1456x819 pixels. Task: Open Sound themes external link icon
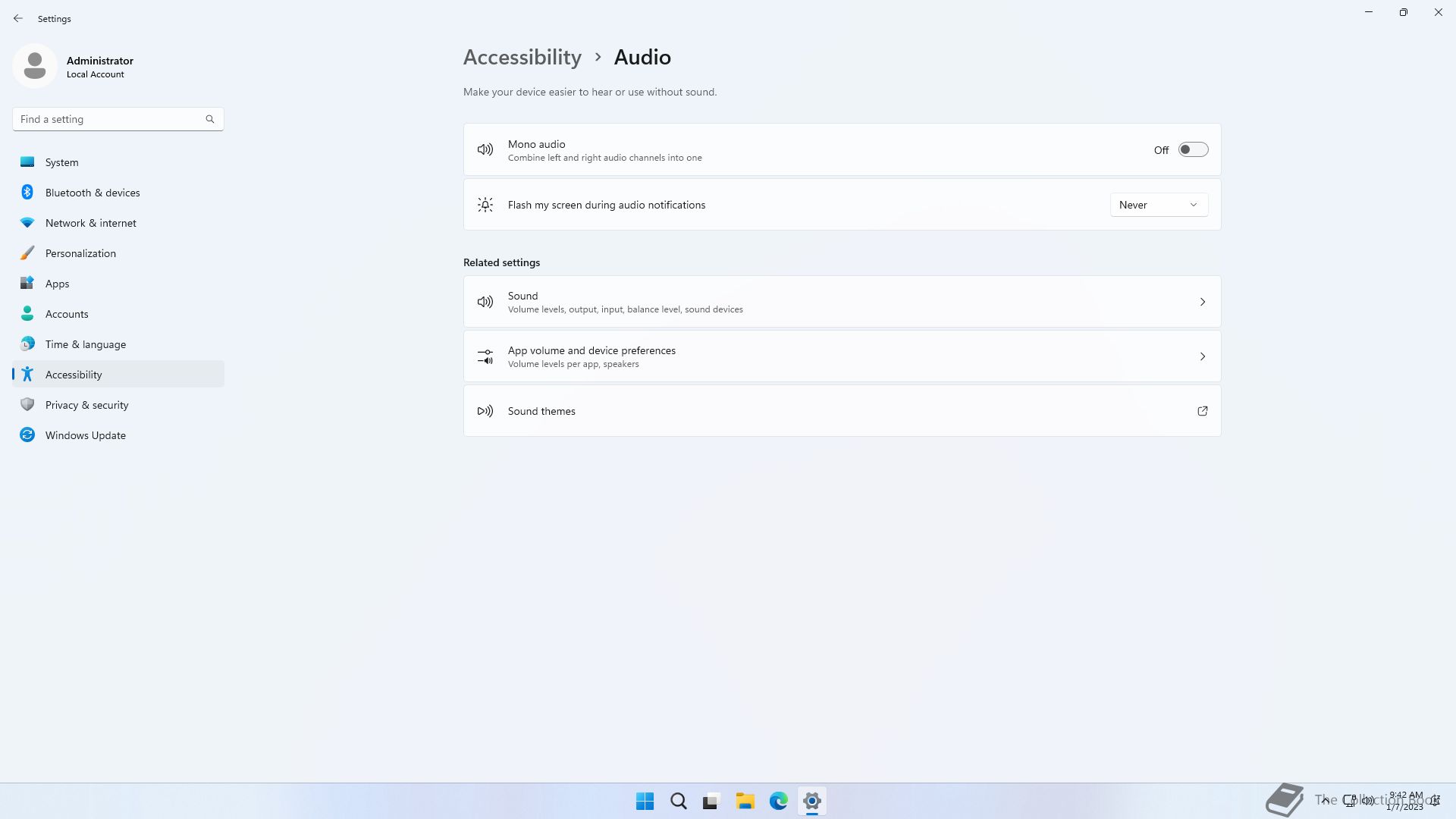pos(1202,411)
